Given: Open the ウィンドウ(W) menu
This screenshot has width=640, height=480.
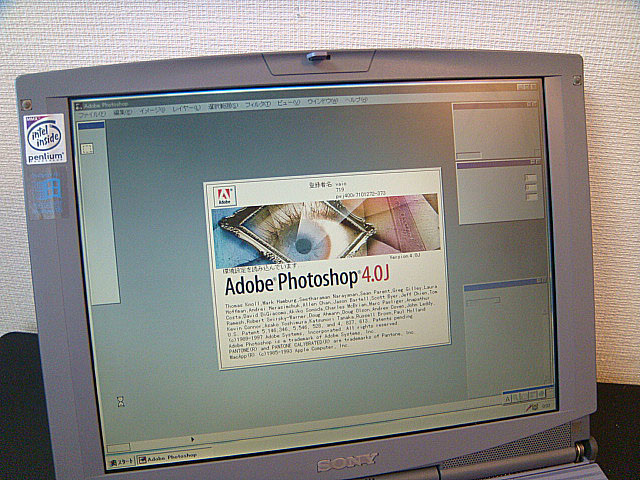Looking at the screenshot, I should (322, 101).
